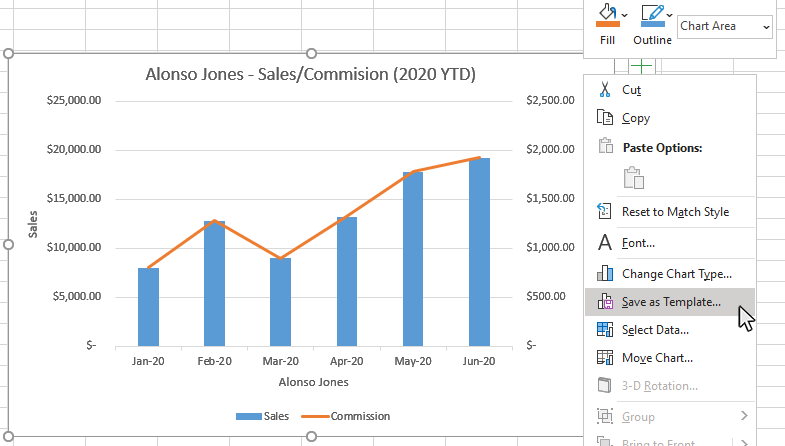This screenshot has height=446, width=785.
Task: Click the Commission legend entry
Action: [x=346, y=416]
